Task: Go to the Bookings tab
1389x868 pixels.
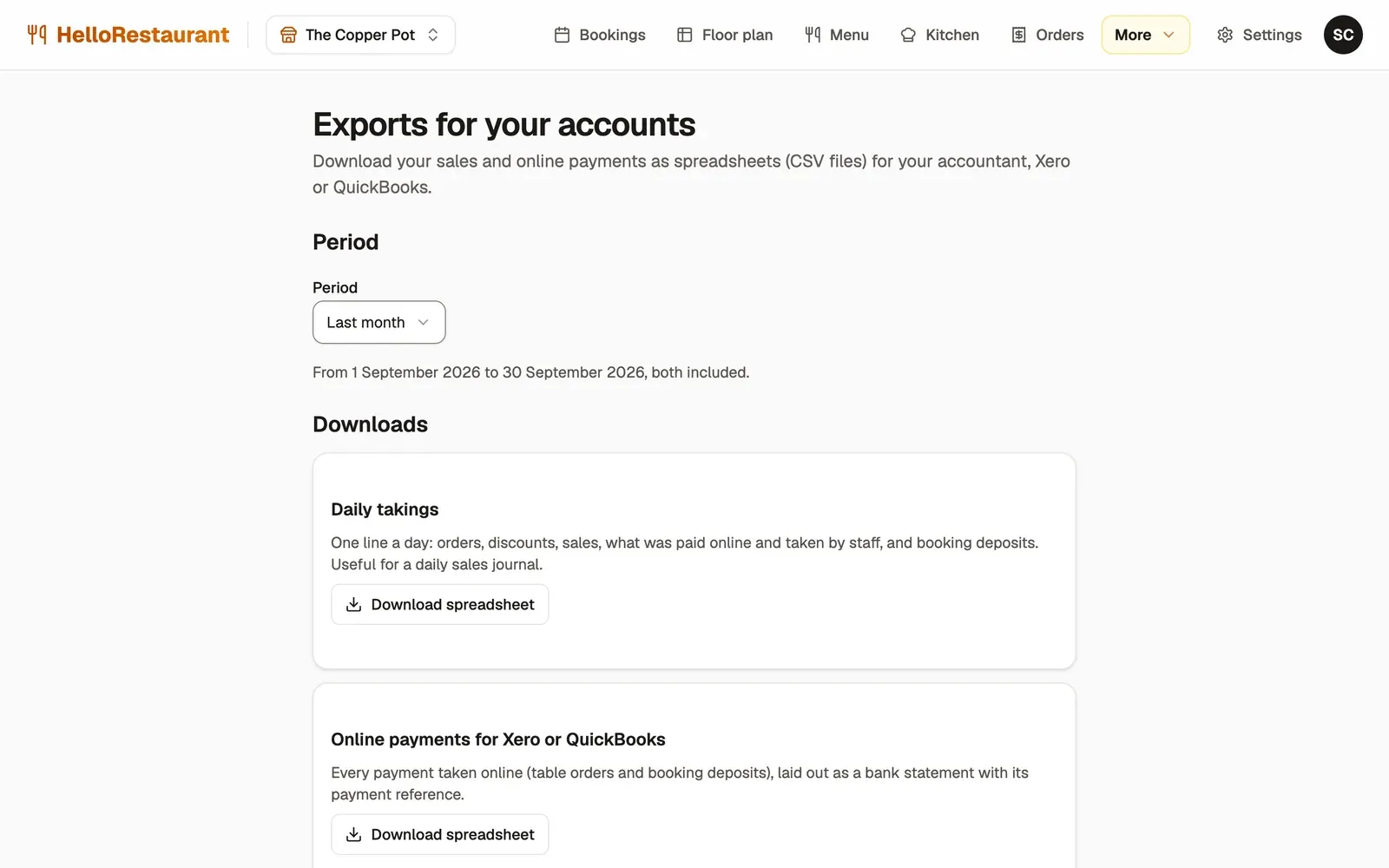Action: pyautogui.click(x=600, y=35)
